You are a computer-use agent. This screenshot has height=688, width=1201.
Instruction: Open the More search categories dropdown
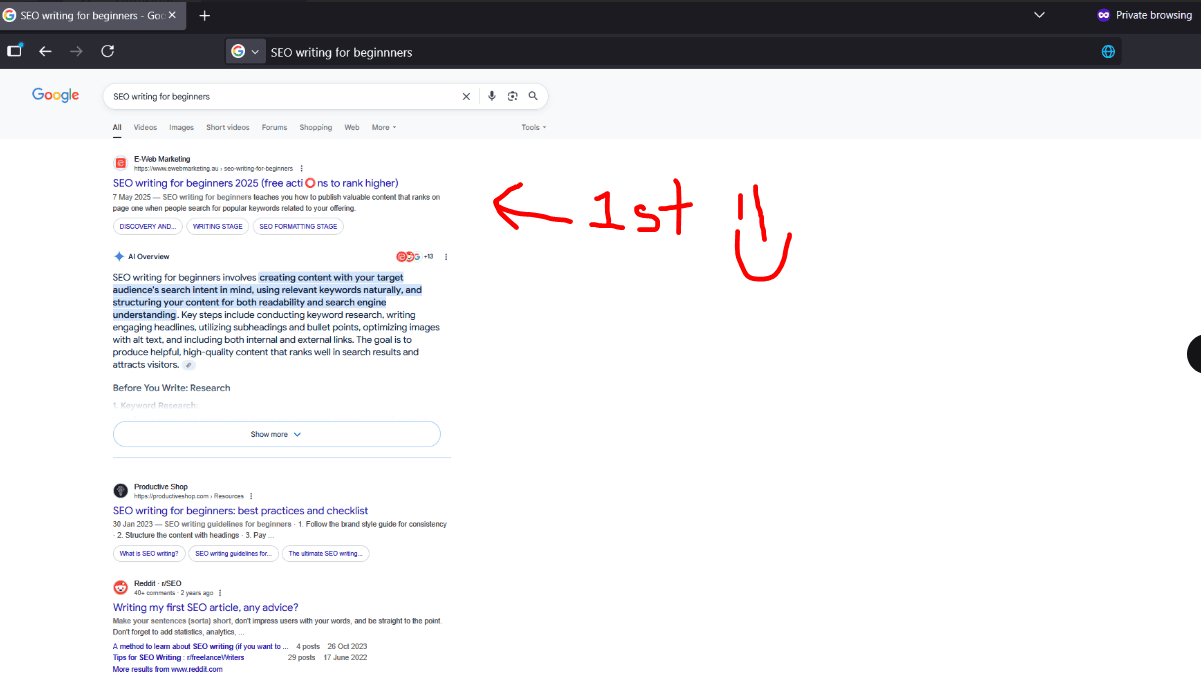[x=383, y=127]
